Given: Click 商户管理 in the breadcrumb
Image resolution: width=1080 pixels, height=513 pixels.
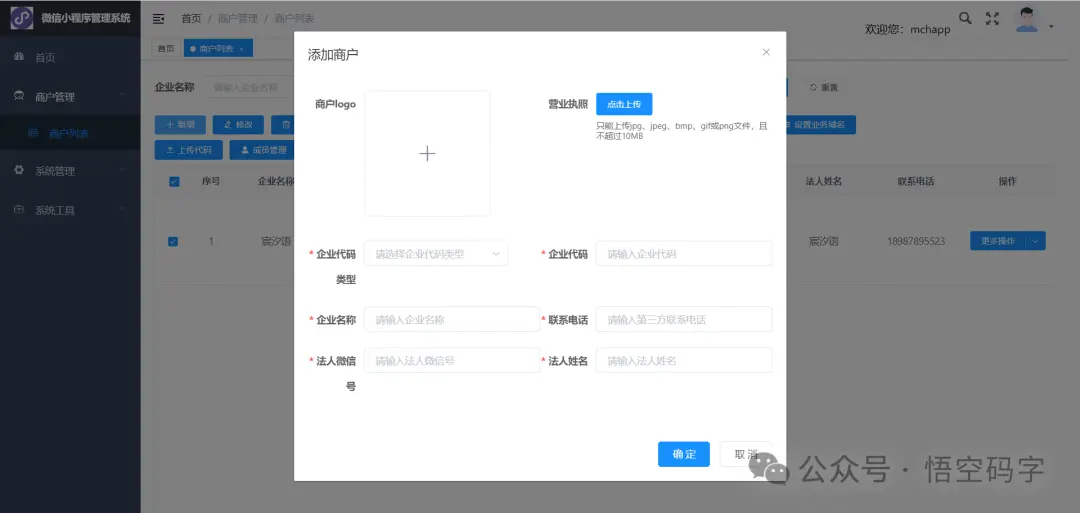Looking at the screenshot, I should tap(238, 19).
